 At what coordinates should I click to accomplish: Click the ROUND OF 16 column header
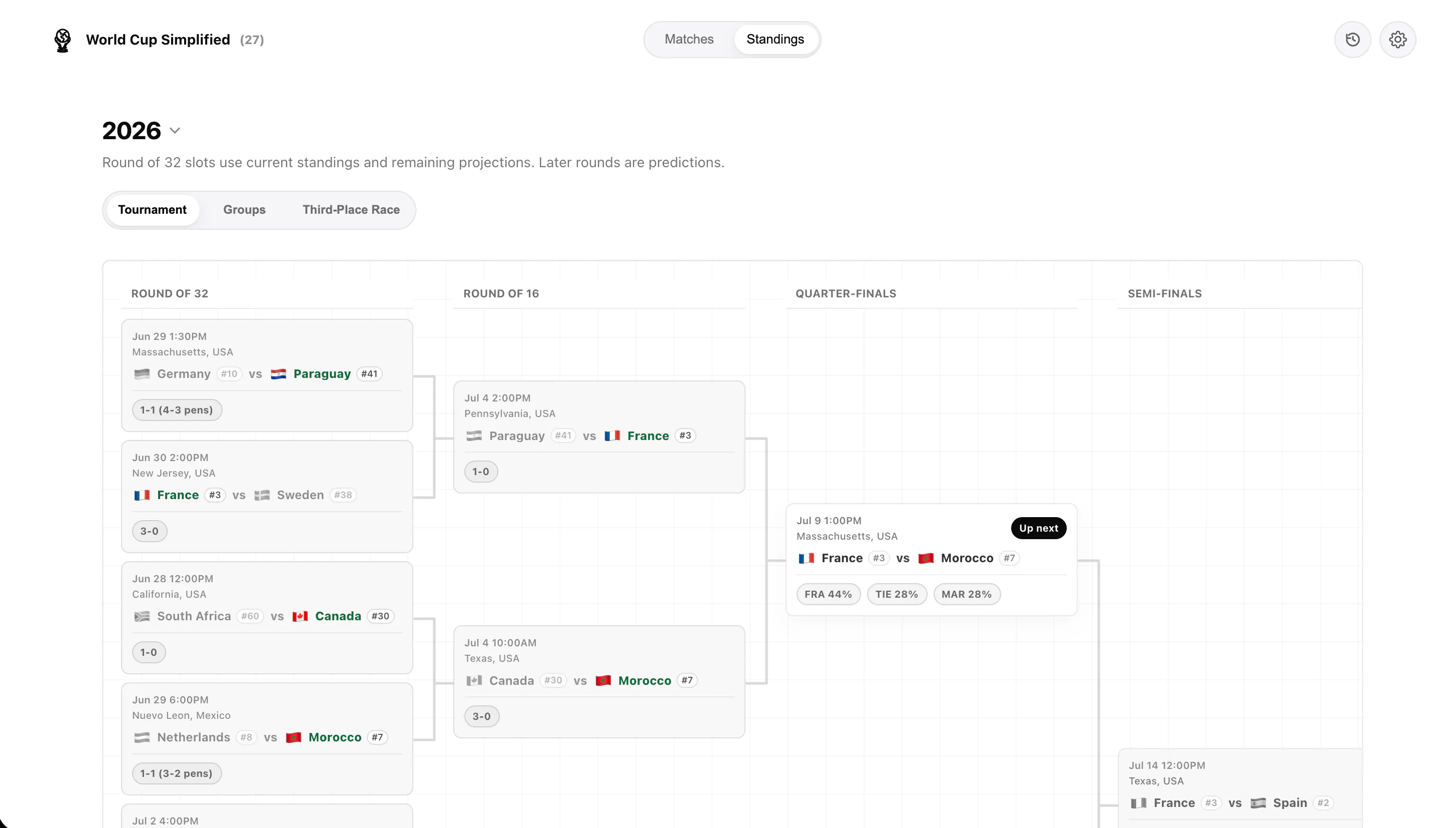tap(501, 293)
